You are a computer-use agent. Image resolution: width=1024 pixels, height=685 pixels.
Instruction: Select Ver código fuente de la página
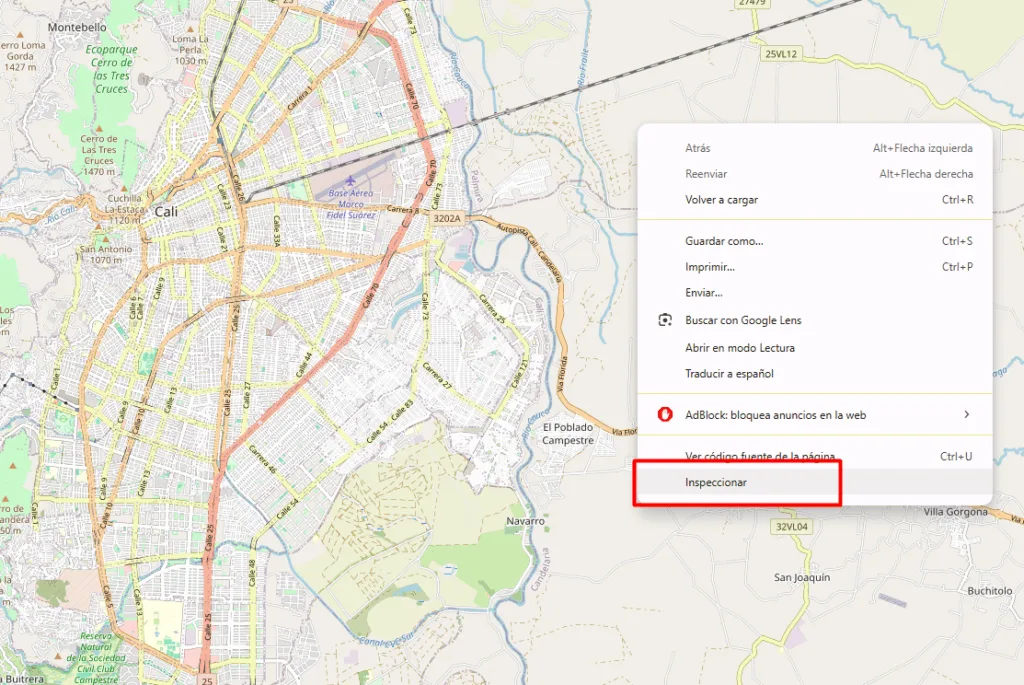[x=814, y=456]
